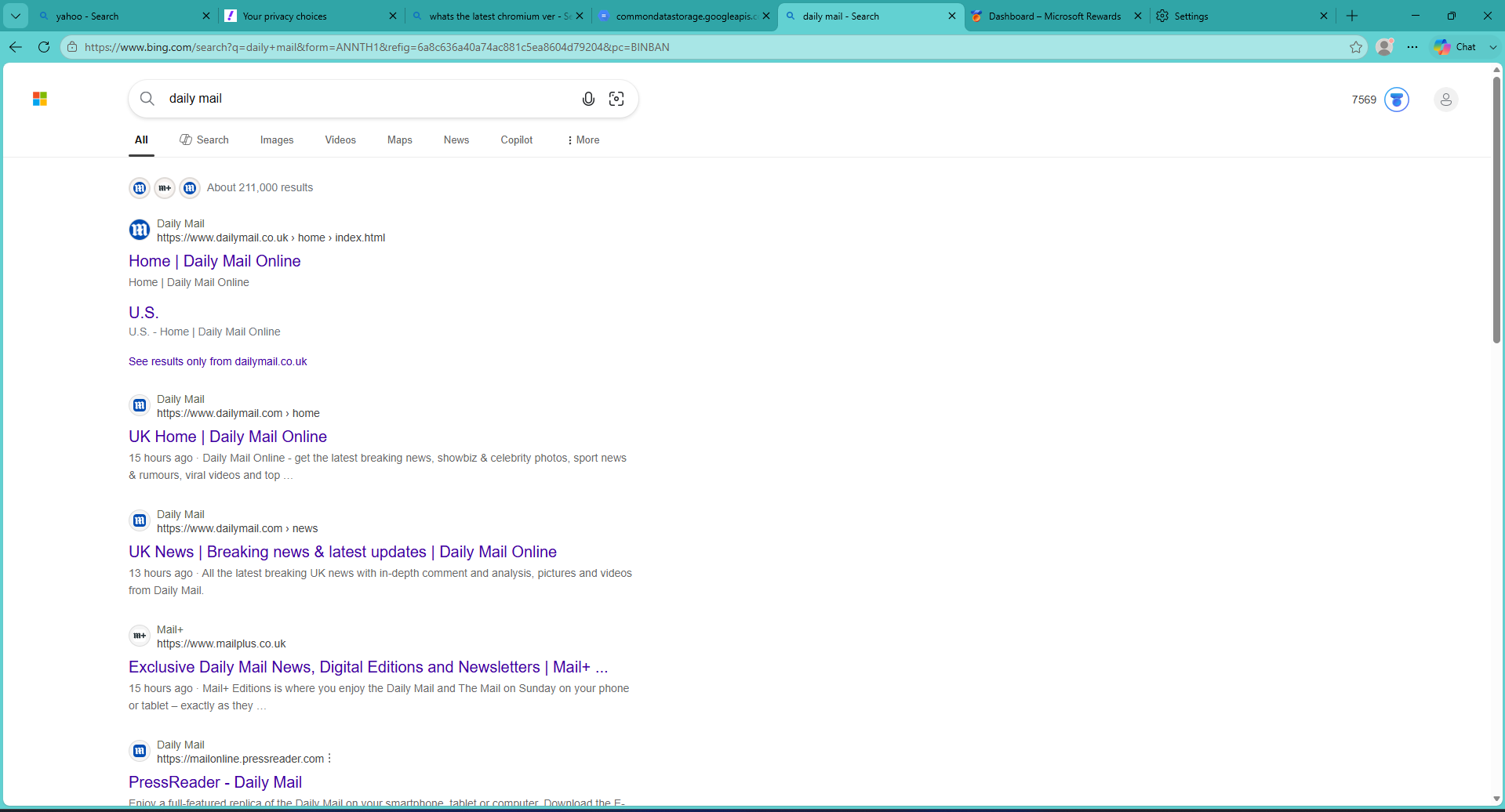The width and height of the screenshot is (1505, 812).
Task: Open the browser Settings and more menu
Action: click(1412, 47)
